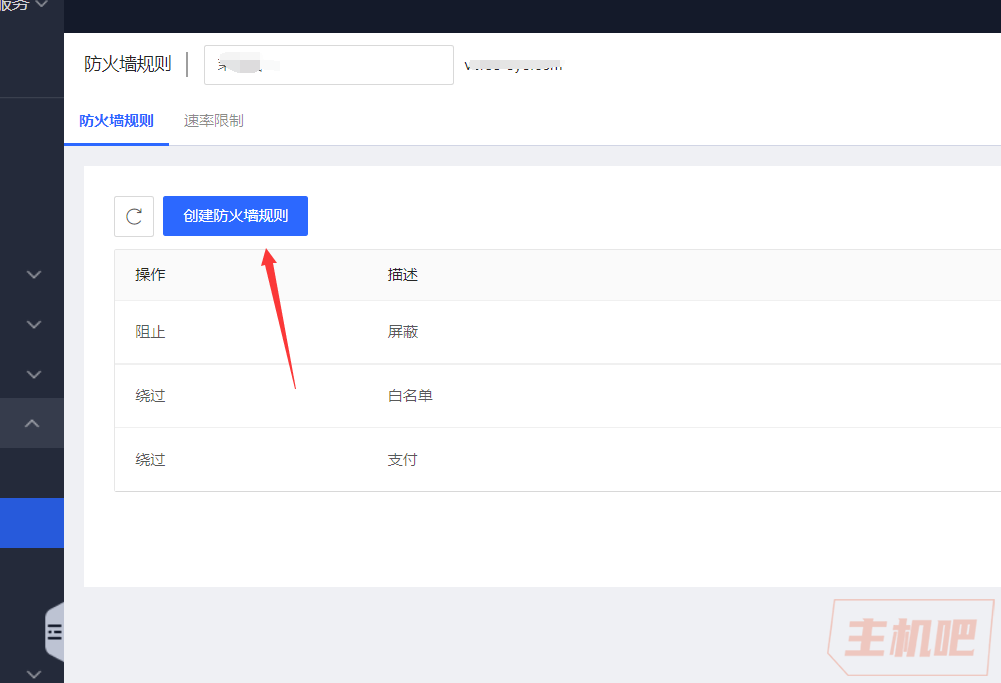
Task: Select the 防火墙规则 tab
Action: tap(116, 121)
